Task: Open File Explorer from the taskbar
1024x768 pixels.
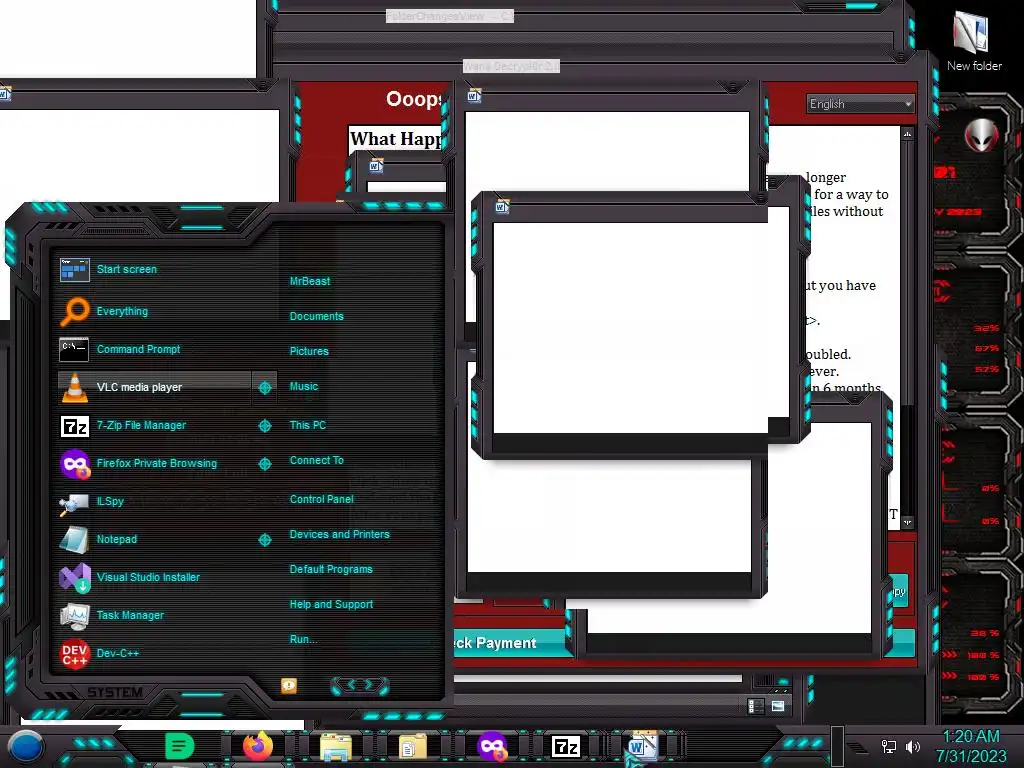Action: tap(336, 746)
